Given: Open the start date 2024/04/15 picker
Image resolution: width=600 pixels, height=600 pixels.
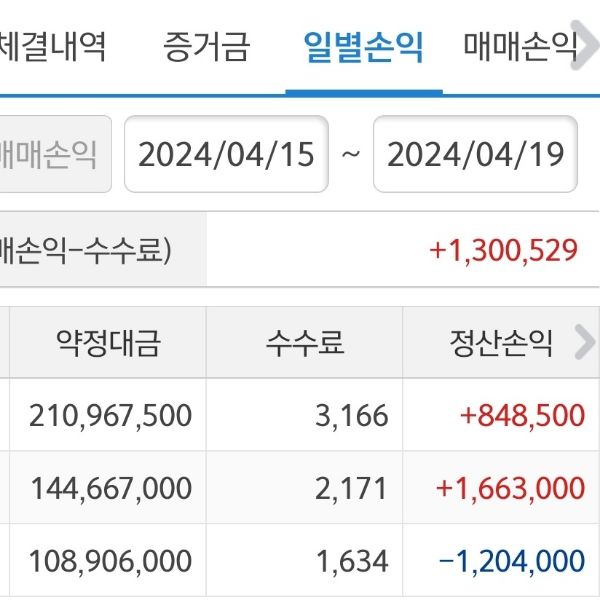Looking at the screenshot, I should tap(226, 154).
